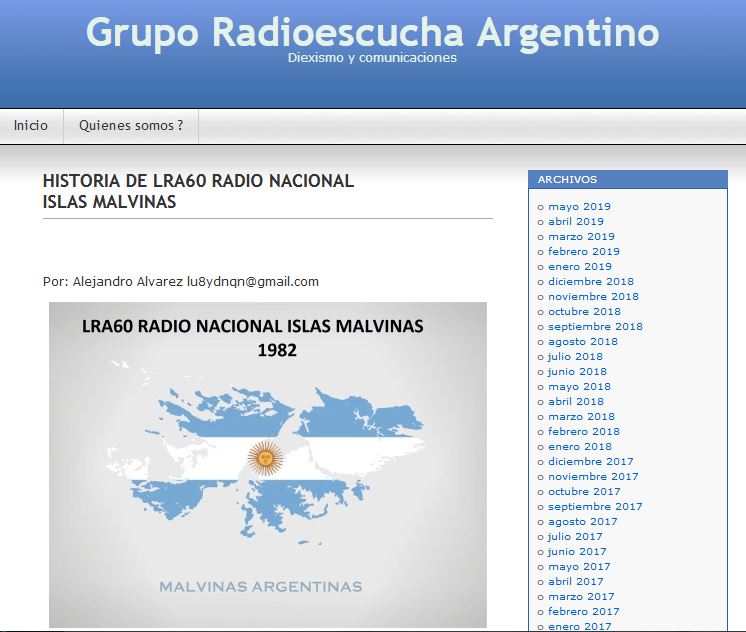Open the febrero 2017 archive

[x=584, y=612]
